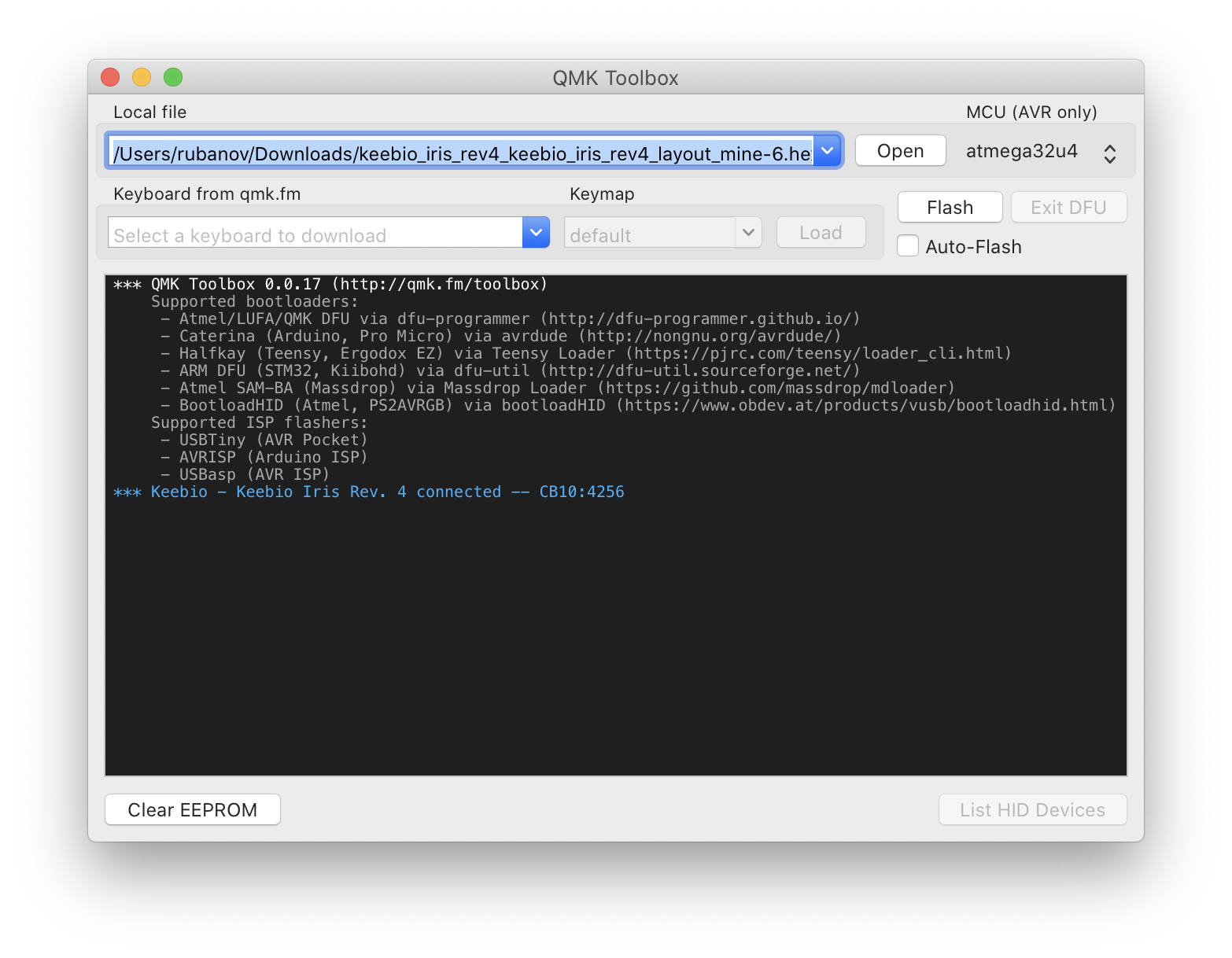Click the Atmel SAM-BA Massdrop log line
Image resolution: width=1232 pixels, height=958 pixels.
558,388
